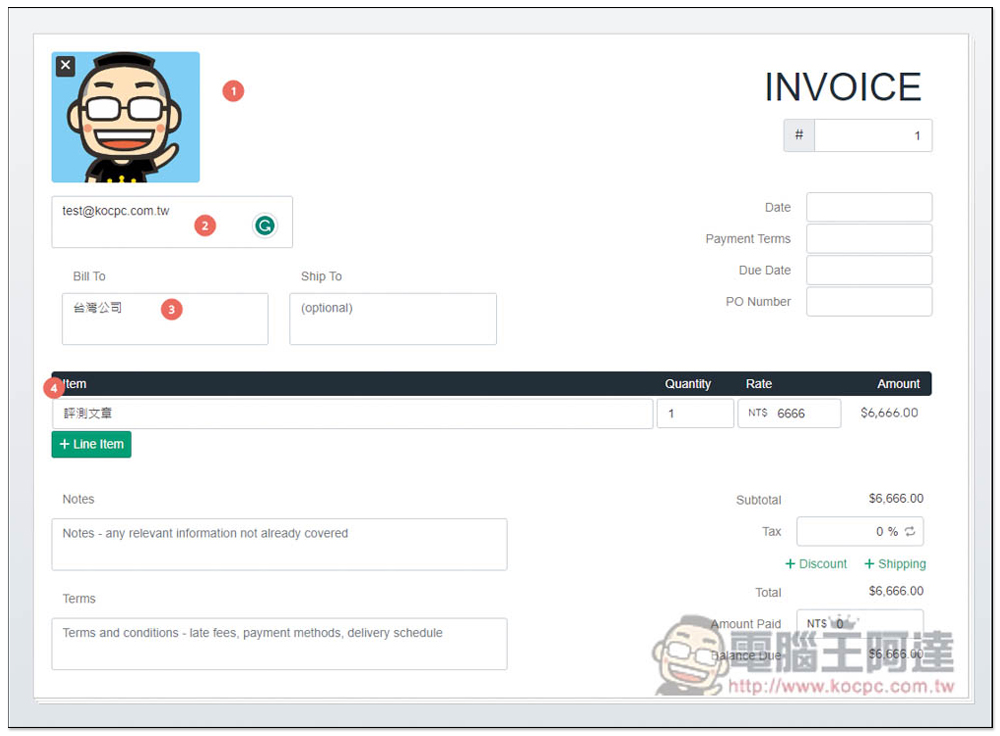The image size is (1000, 736).
Task: Click the Ship To label
Action: tap(321, 276)
